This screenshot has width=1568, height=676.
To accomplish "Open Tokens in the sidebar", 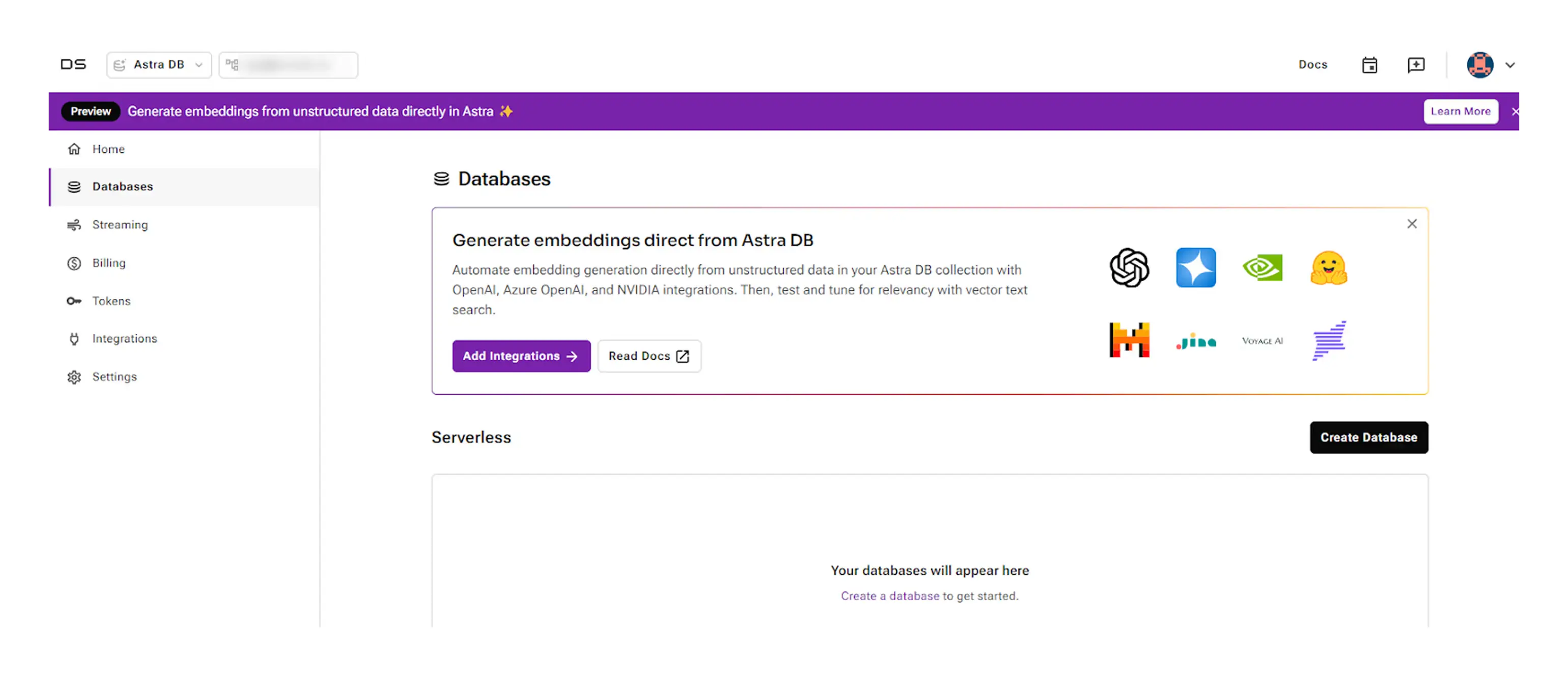I will coord(111,301).
